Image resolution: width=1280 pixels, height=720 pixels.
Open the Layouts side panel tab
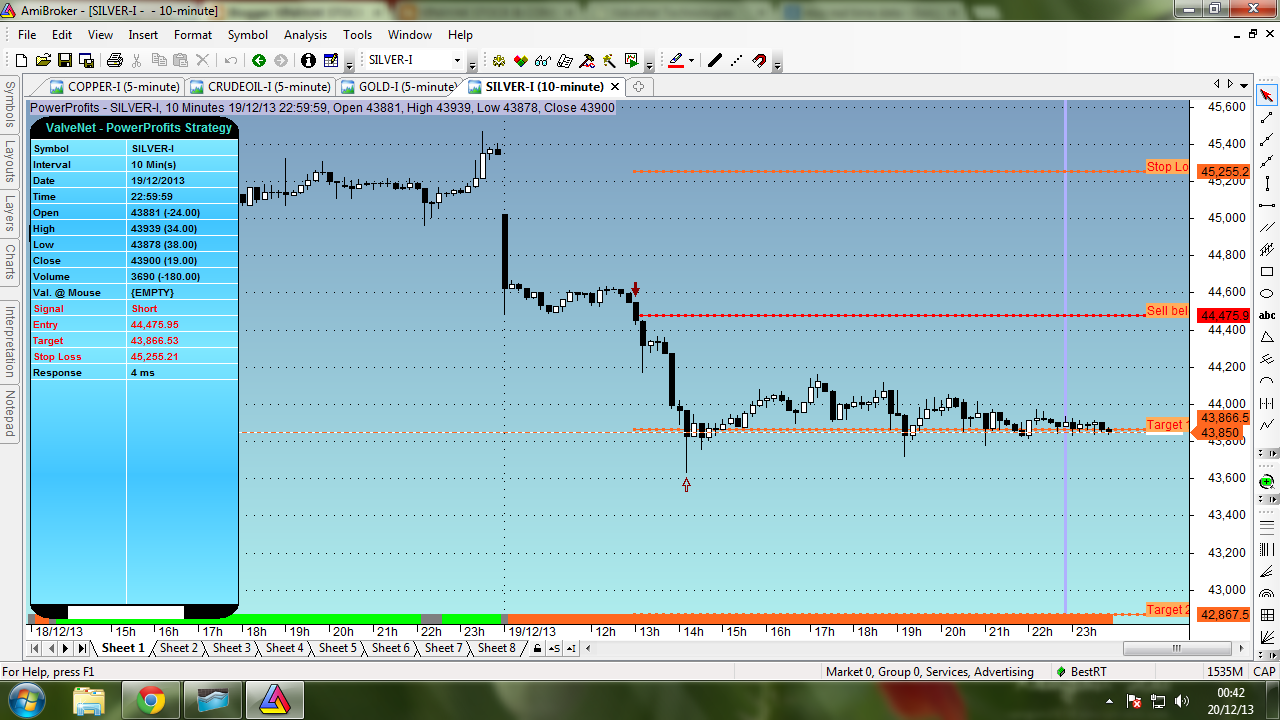[x=10, y=160]
